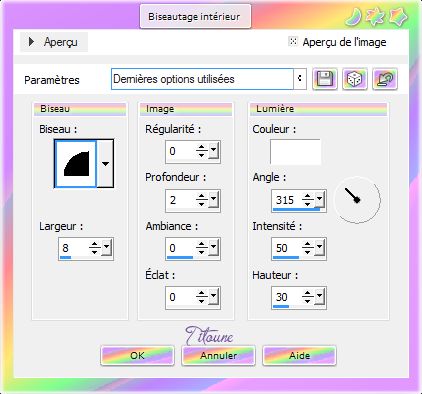Click the Annuler button
The height and width of the screenshot is (394, 422).
point(219,356)
